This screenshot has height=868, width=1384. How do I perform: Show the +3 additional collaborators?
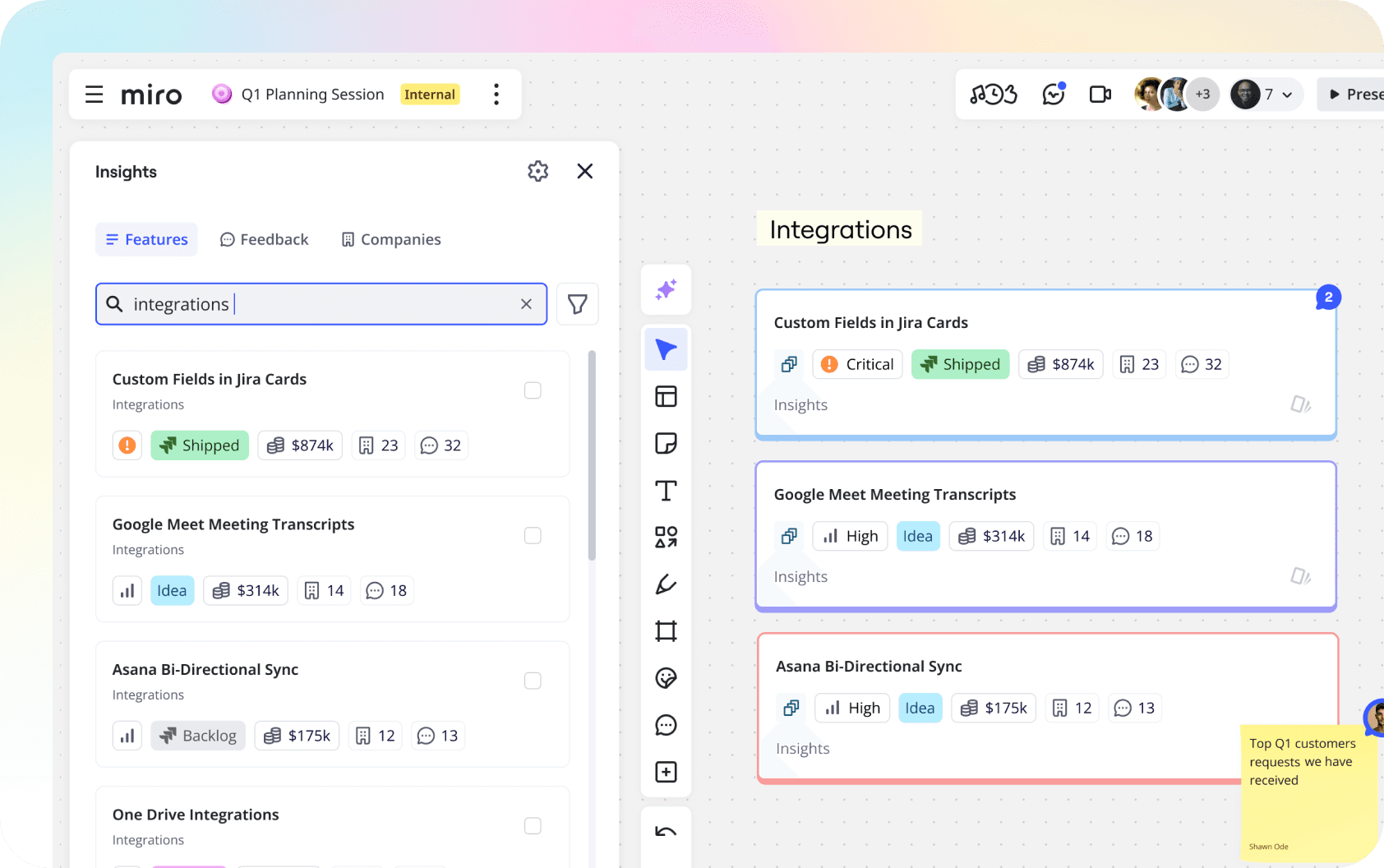coord(1203,95)
